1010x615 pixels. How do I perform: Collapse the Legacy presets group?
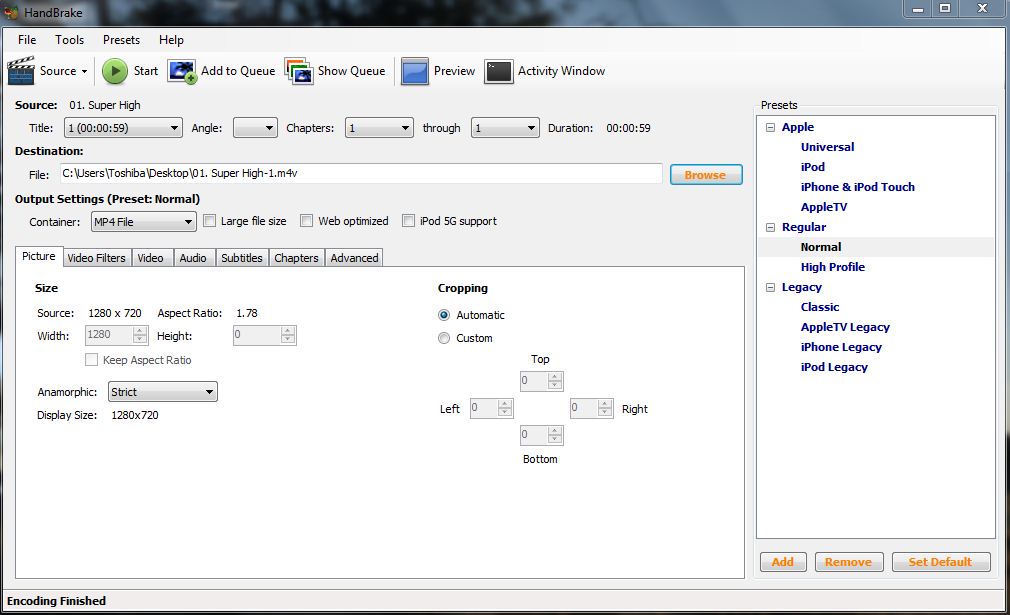pyautogui.click(x=770, y=287)
